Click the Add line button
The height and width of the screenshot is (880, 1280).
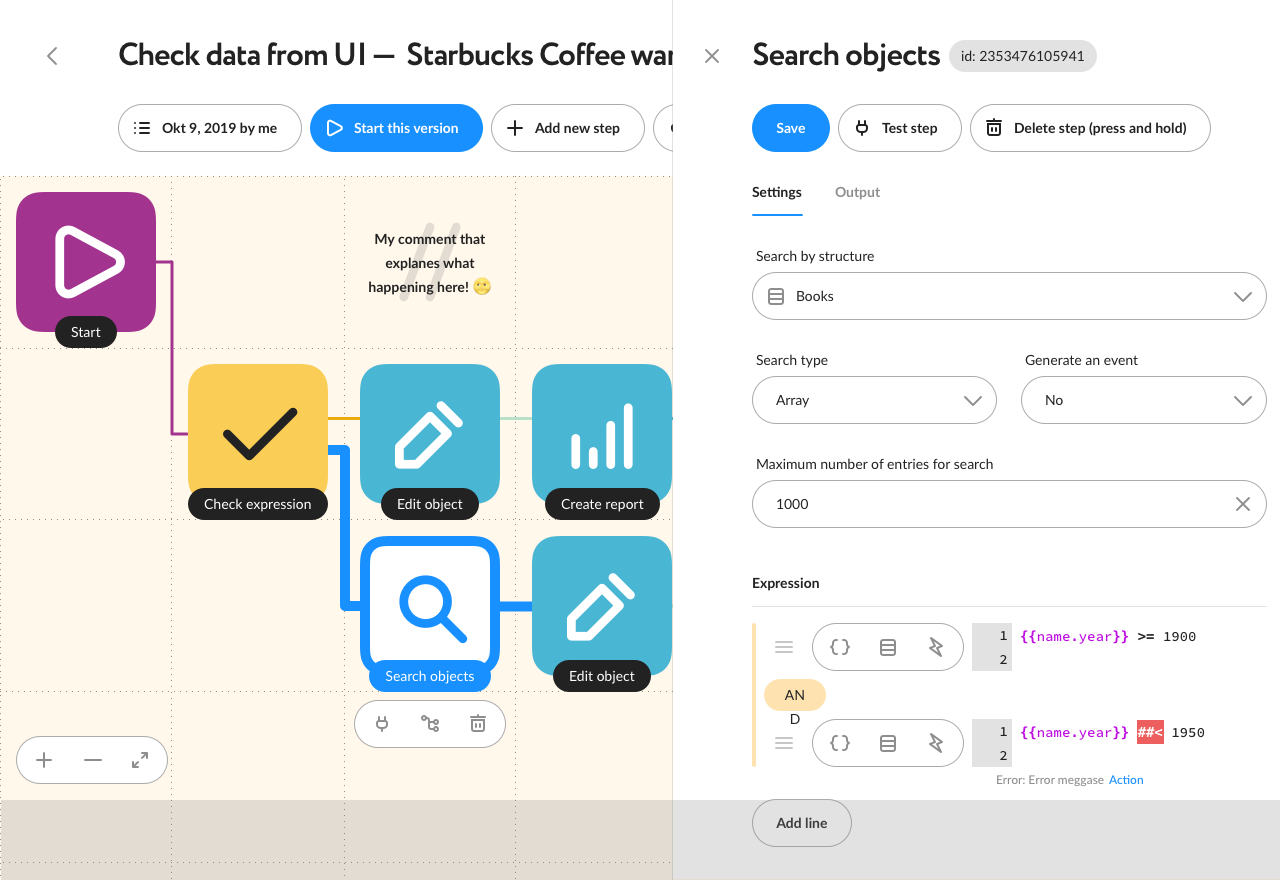802,823
